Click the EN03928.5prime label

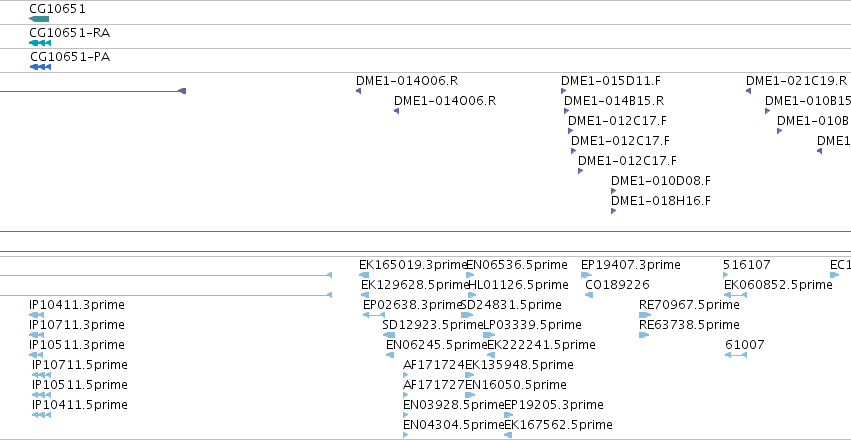[454, 405]
